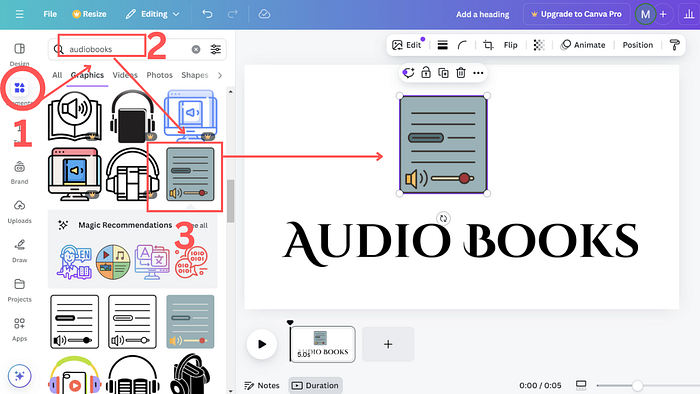Switch to the All tab
The width and height of the screenshot is (700, 394).
(x=57, y=75)
